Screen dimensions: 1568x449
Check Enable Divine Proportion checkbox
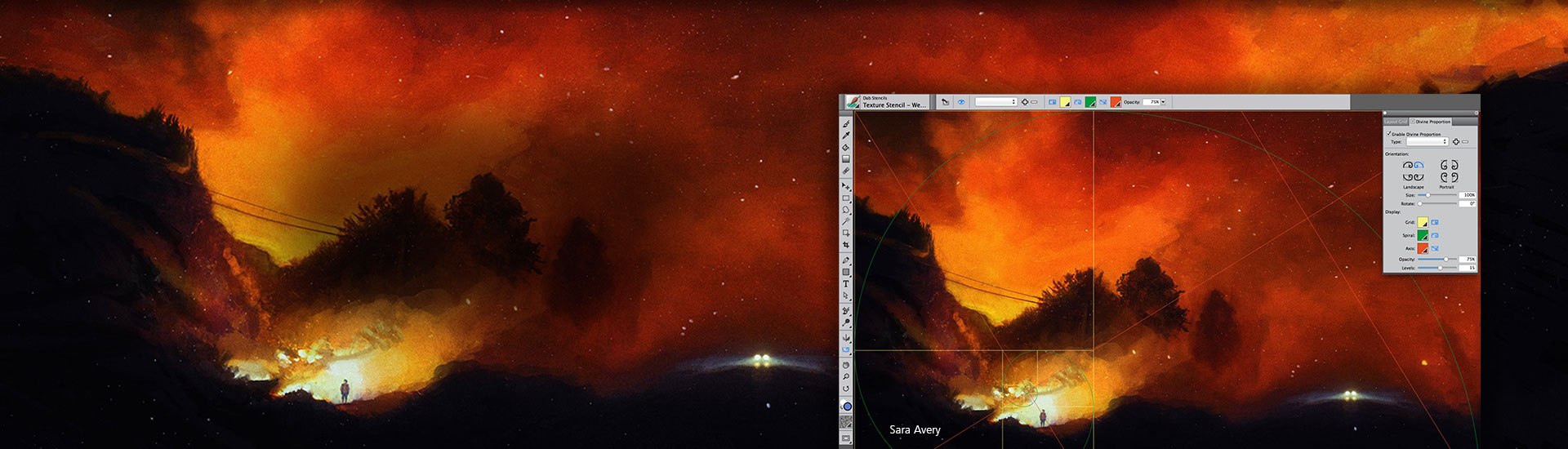(x=1389, y=133)
